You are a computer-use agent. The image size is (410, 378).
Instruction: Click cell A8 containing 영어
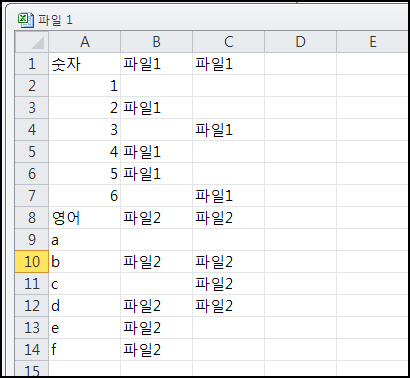click(x=85, y=218)
